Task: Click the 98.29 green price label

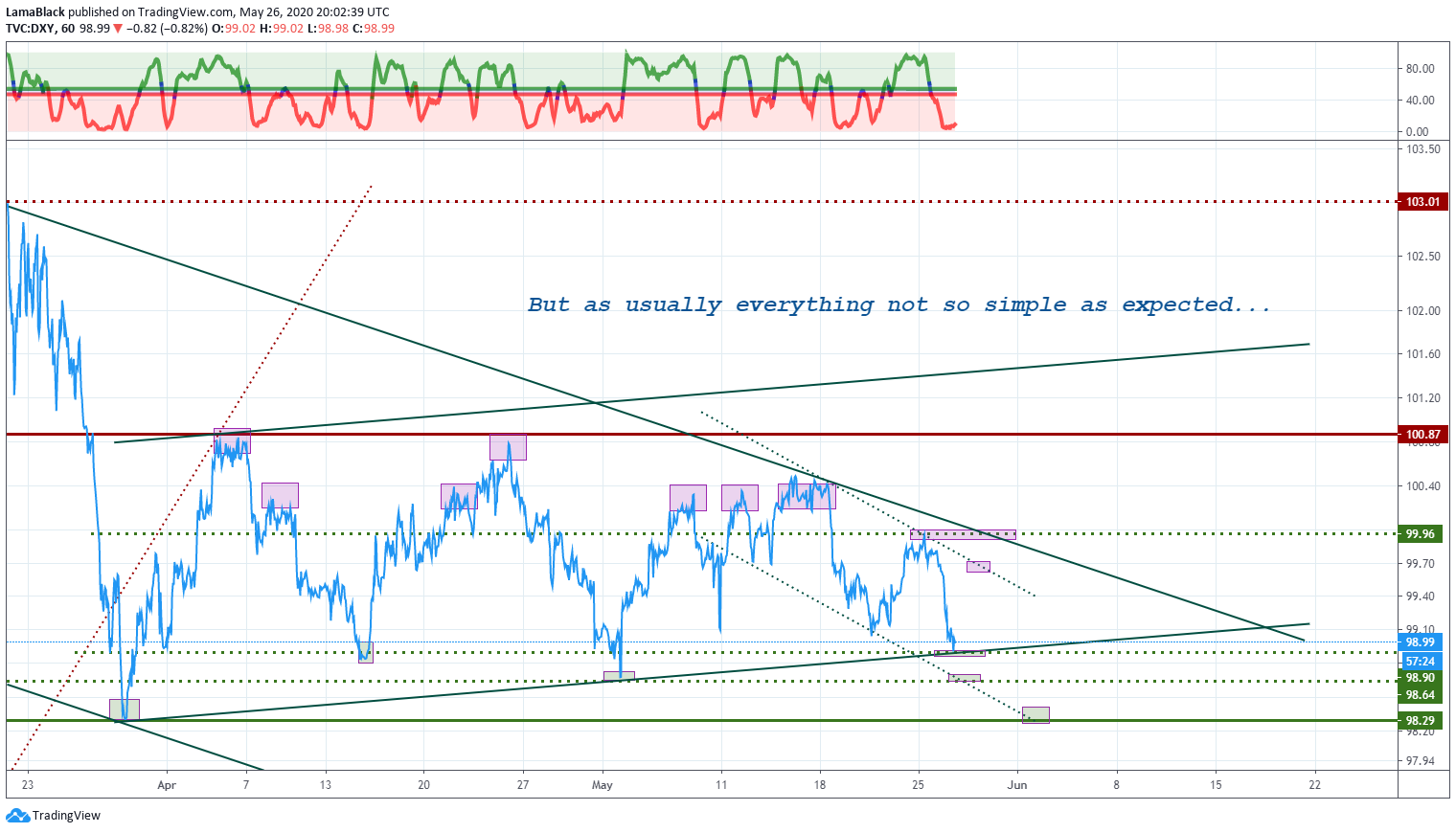Action: 1420,721
